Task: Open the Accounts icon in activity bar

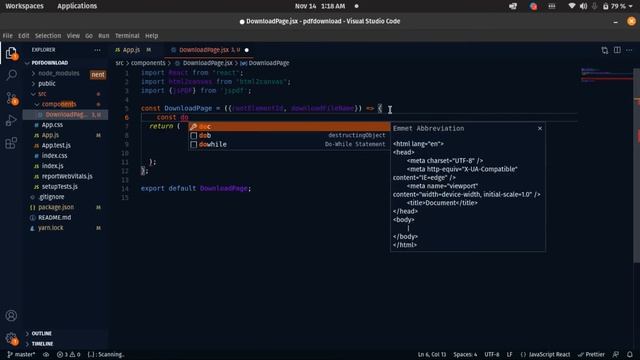Action: [x=11, y=316]
